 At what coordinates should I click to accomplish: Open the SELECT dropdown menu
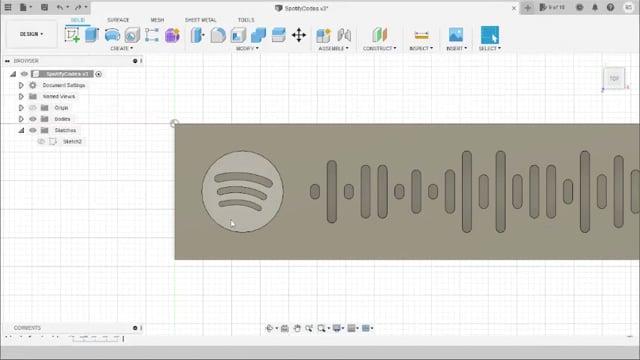tap(490, 49)
